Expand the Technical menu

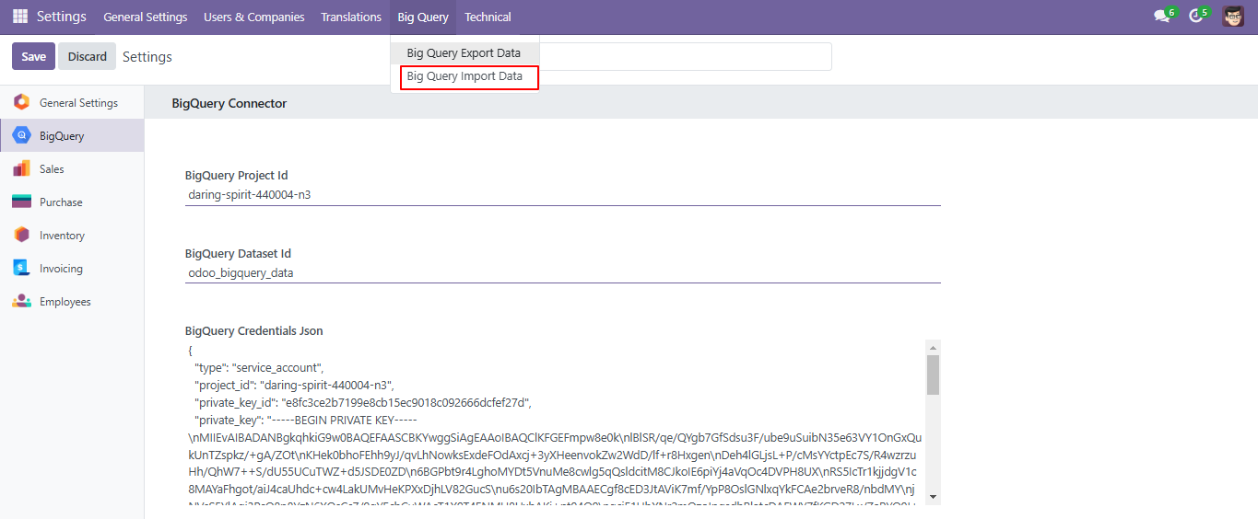point(488,17)
